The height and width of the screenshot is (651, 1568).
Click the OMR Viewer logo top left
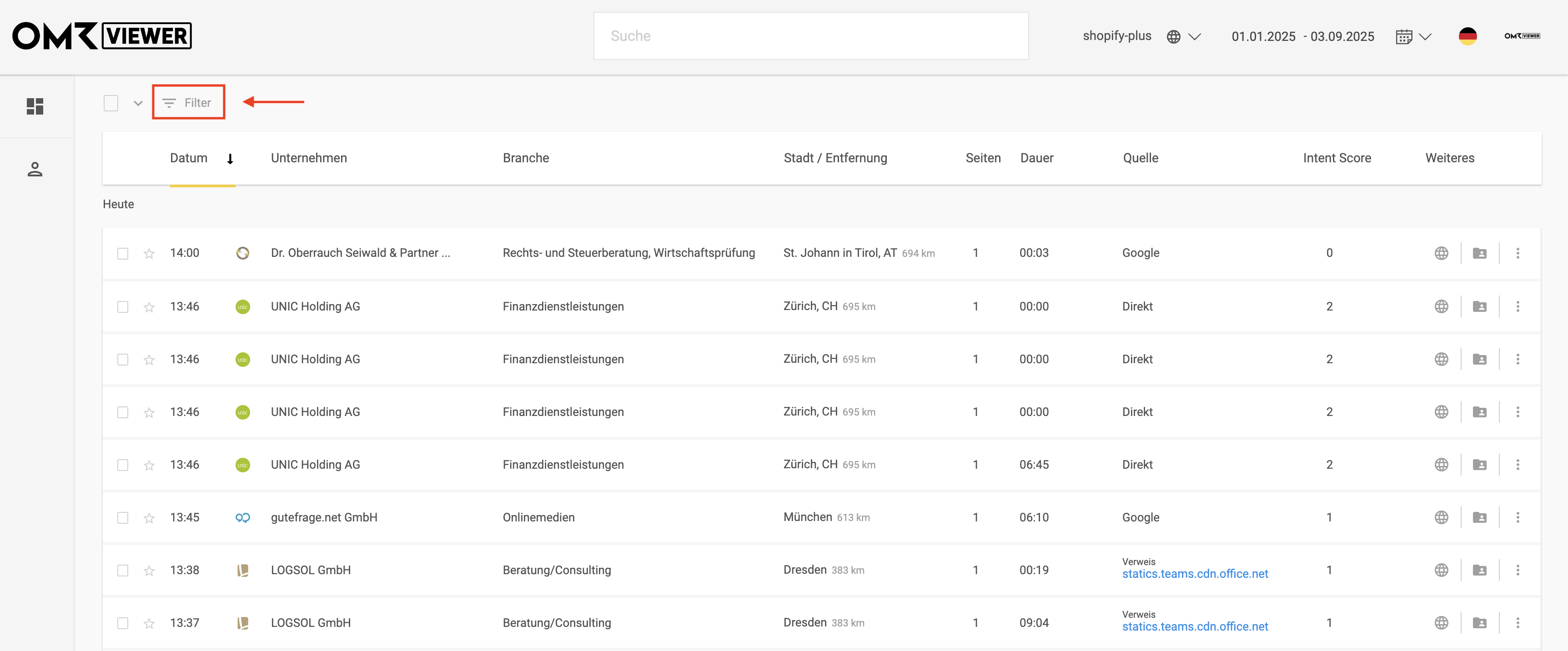(102, 36)
